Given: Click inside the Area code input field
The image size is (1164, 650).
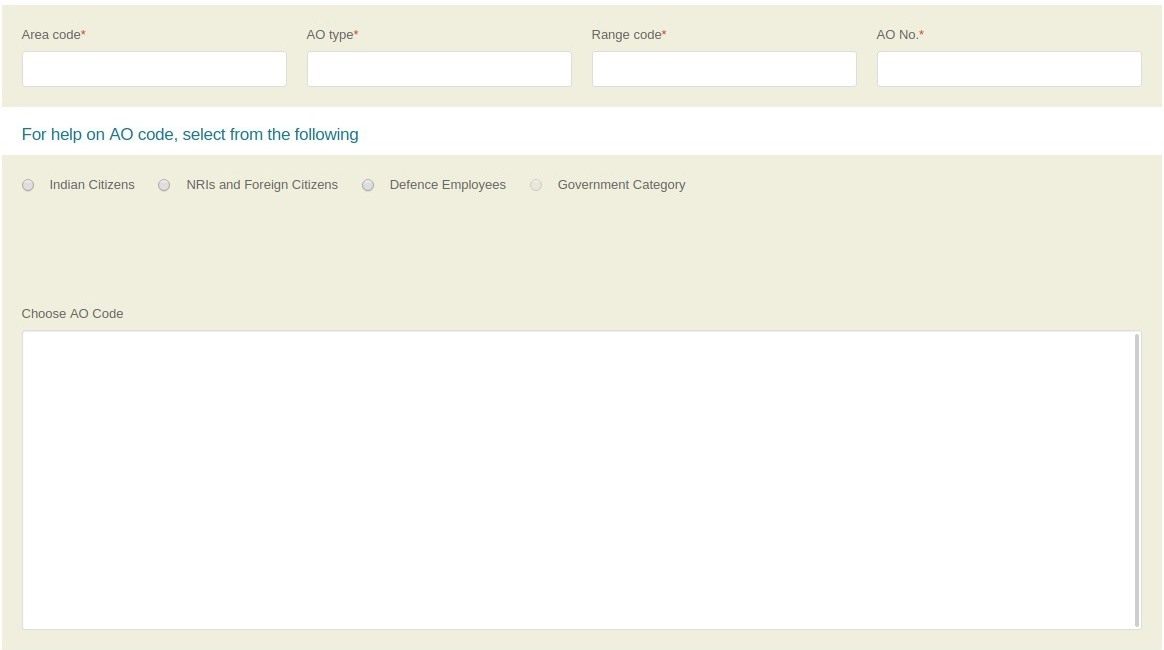Looking at the screenshot, I should click(x=154, y=68).
